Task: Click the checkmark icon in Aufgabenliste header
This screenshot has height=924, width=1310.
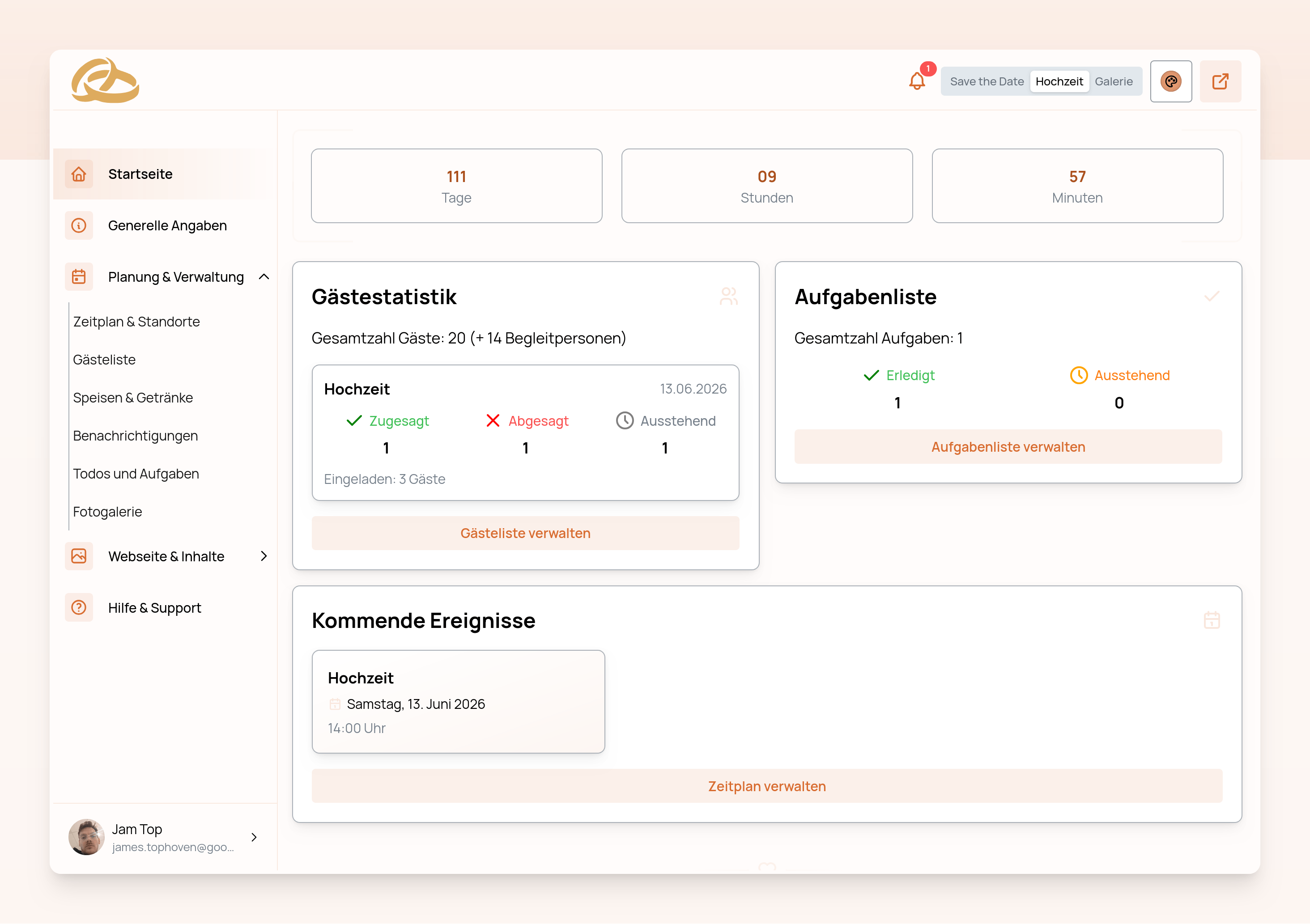Action: pos(1212,296)
